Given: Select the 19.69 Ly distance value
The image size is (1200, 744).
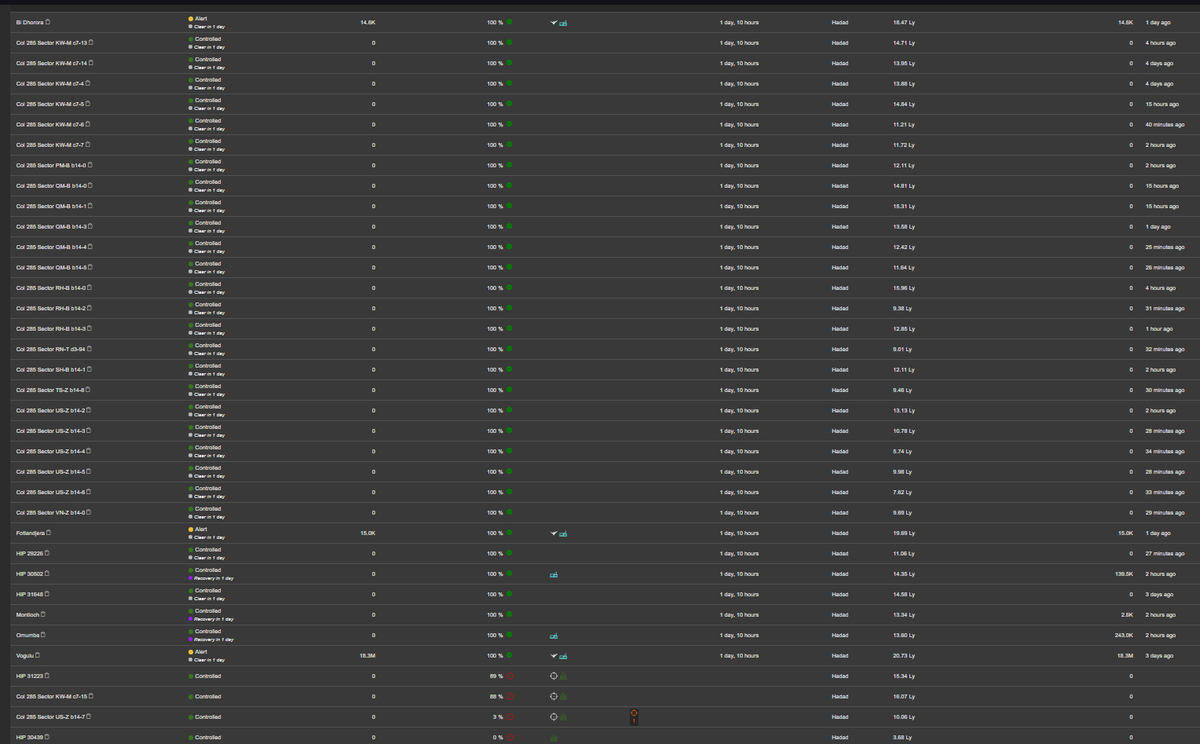Looking at the screenshot, I should click(905, 533).
